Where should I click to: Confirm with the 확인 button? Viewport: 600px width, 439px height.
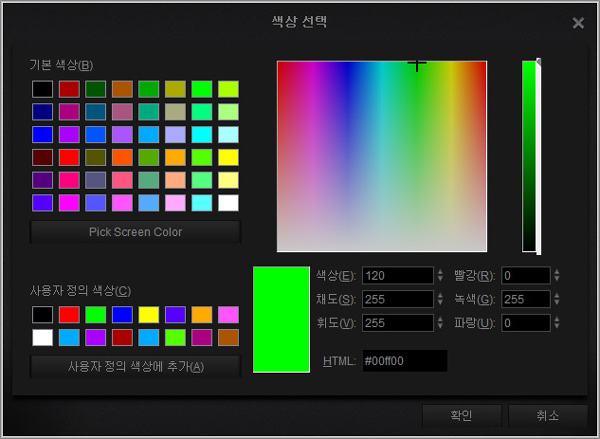point(461,416)
